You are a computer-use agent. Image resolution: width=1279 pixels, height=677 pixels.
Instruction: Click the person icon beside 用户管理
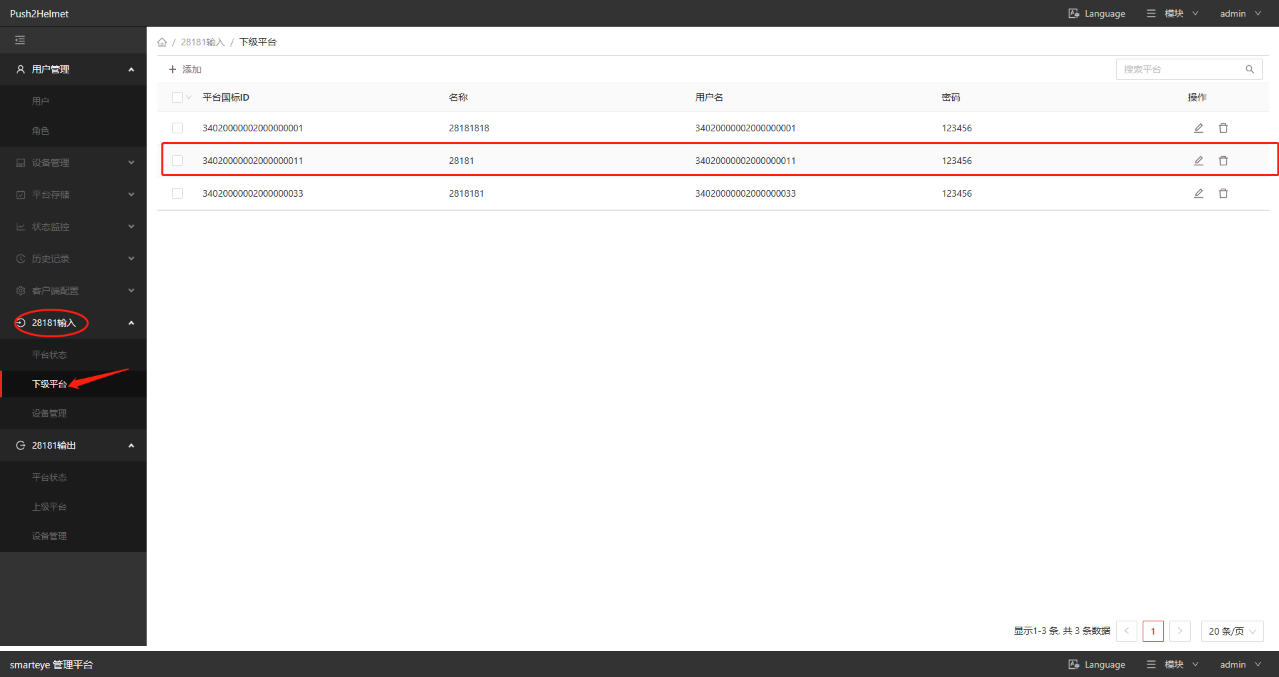point(20,69)
